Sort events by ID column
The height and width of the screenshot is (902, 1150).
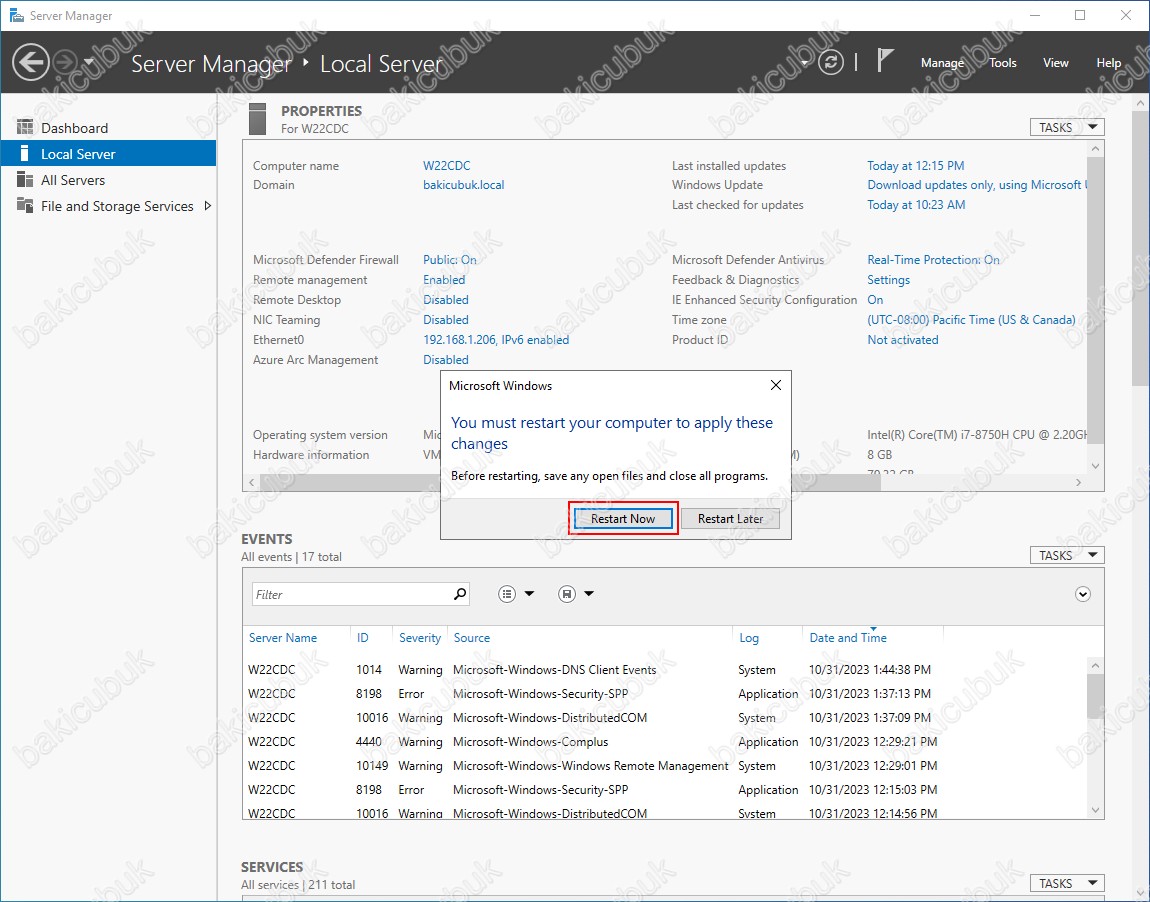click(x=362, y=638)
